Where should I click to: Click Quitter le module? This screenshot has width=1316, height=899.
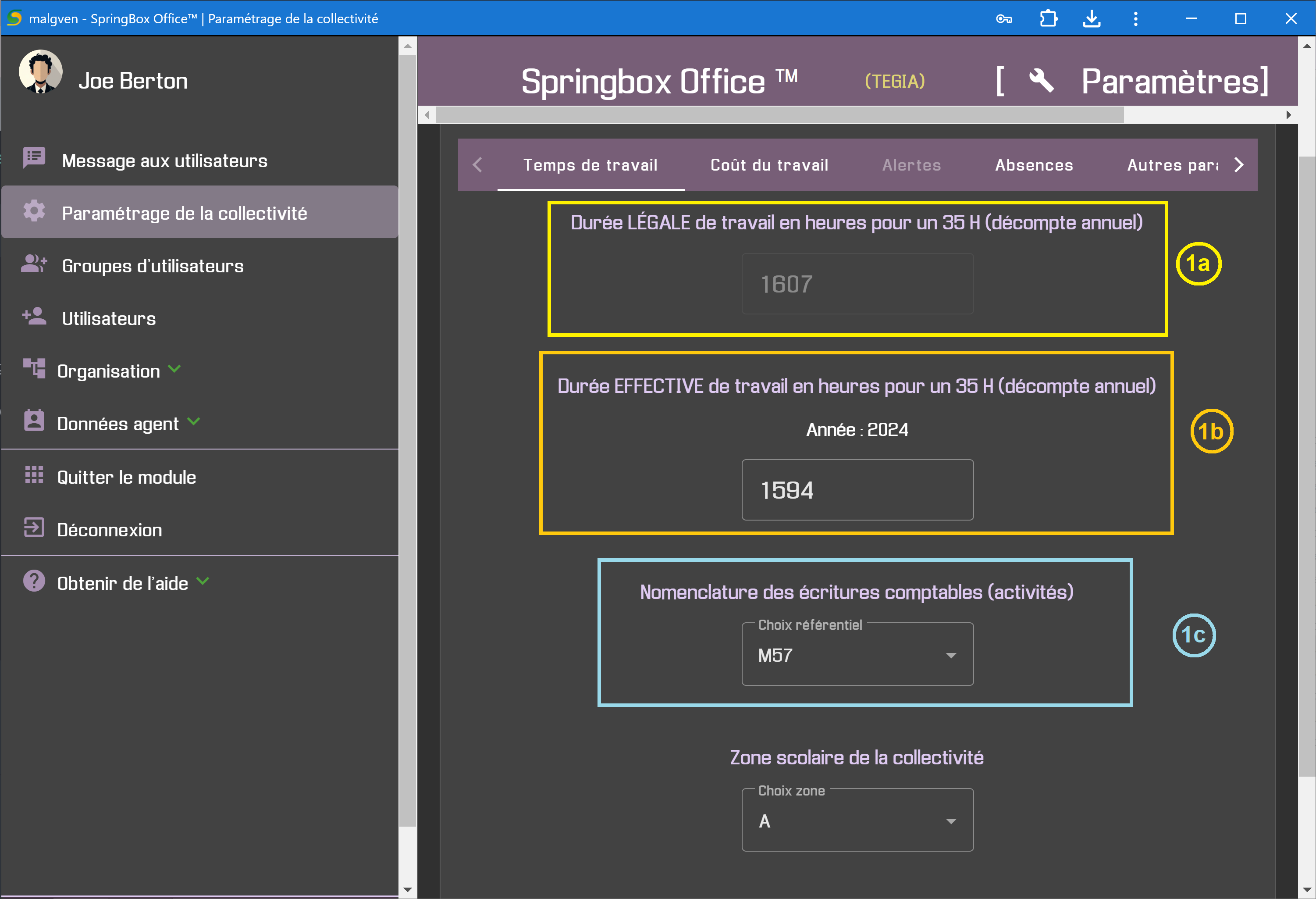tap(200, 477)
